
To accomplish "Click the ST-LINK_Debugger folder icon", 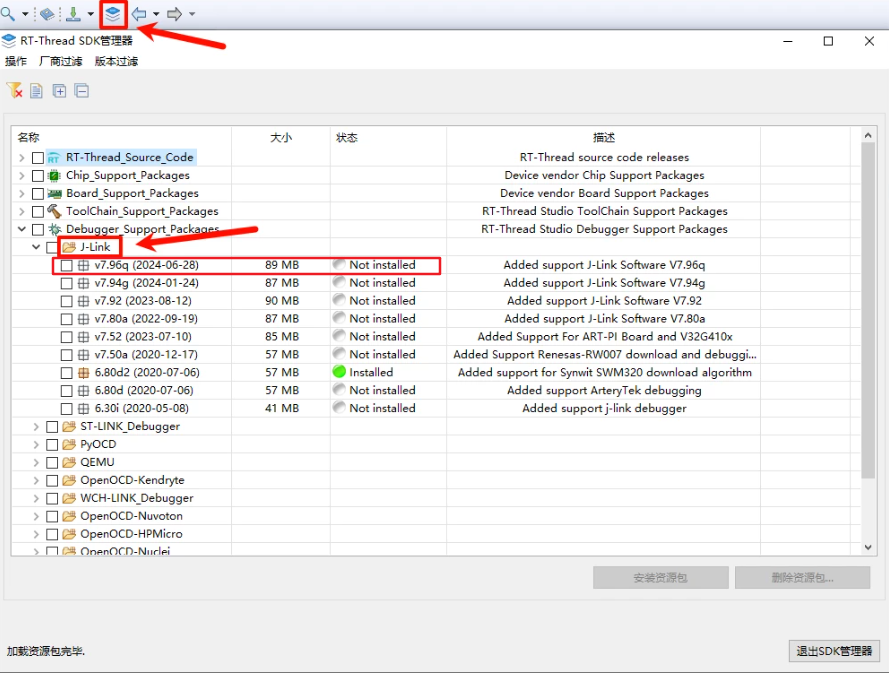I will pos(69,426).
